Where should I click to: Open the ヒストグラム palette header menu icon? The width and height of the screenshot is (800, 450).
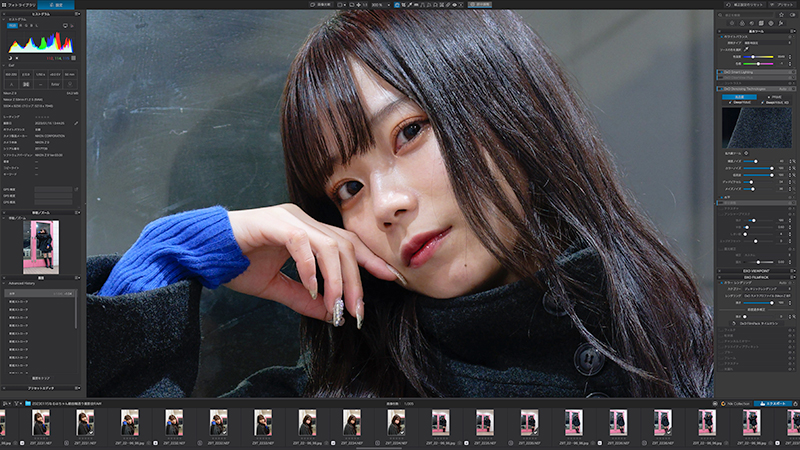tap(78, 14)
